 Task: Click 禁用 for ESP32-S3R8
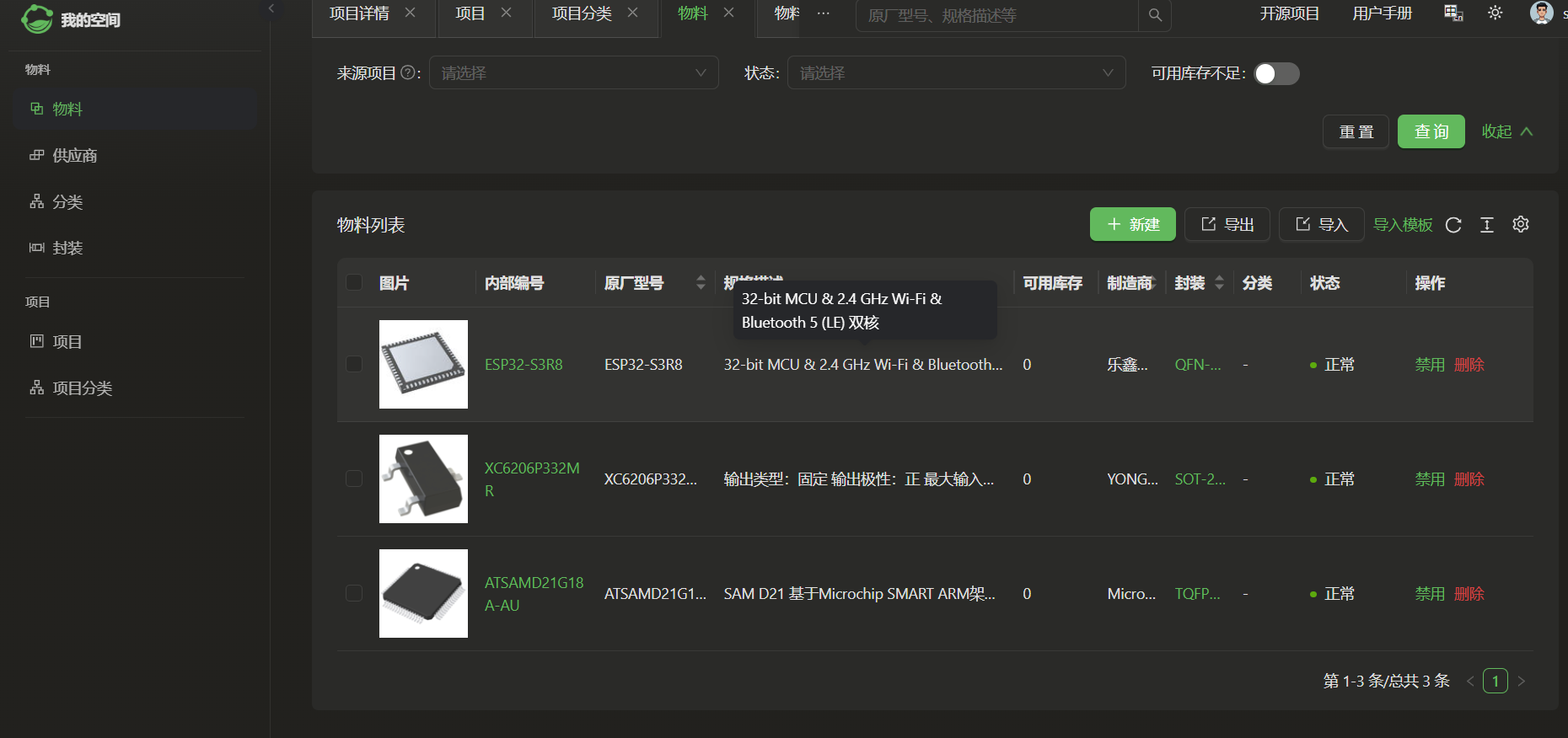1430,364
